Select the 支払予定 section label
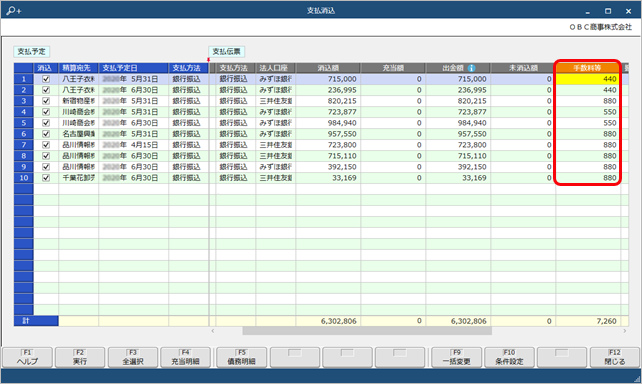 pos(32,52)
